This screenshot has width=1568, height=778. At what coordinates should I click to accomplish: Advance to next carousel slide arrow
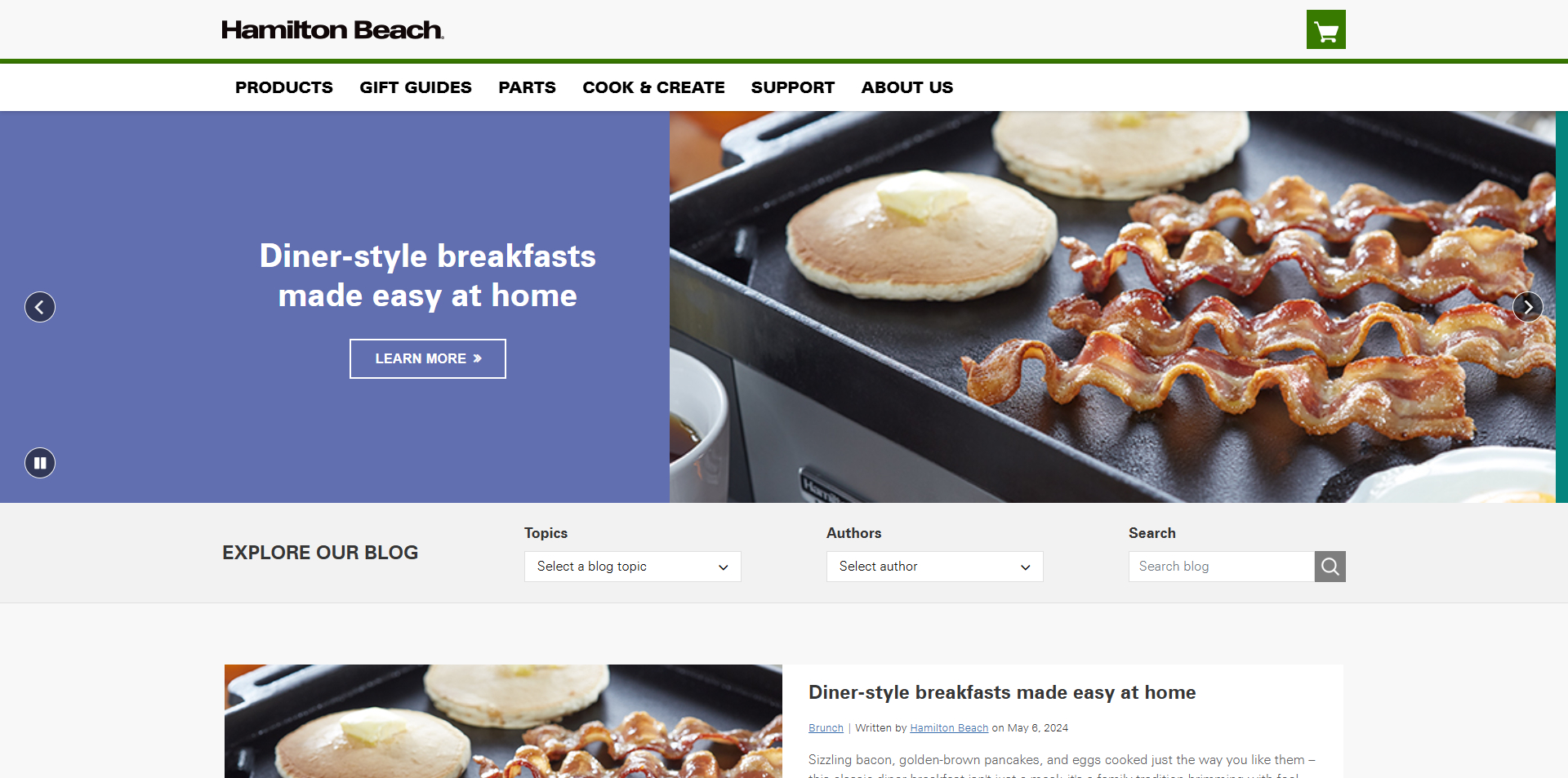[x=1527, y=307]
